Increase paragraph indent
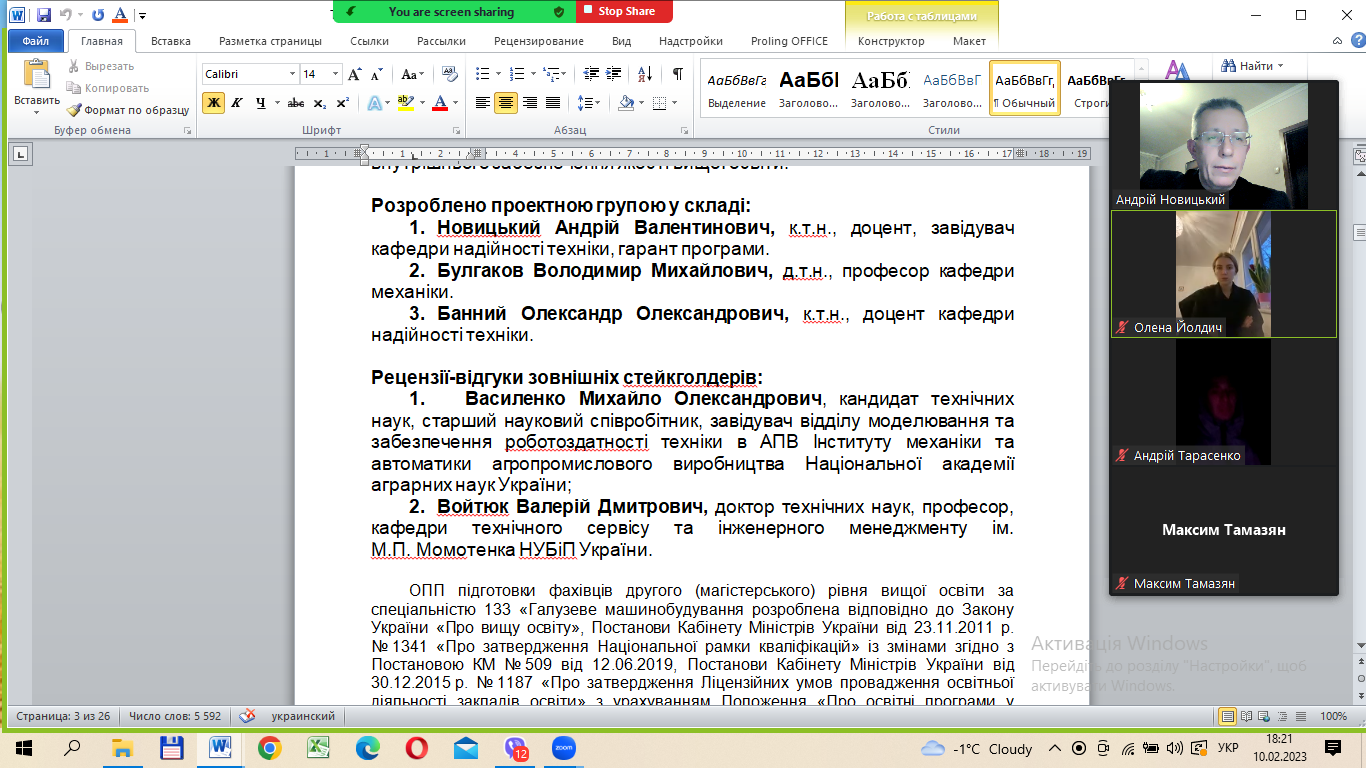Screen dimensions: 1366x768 click(x=614, y=74)
